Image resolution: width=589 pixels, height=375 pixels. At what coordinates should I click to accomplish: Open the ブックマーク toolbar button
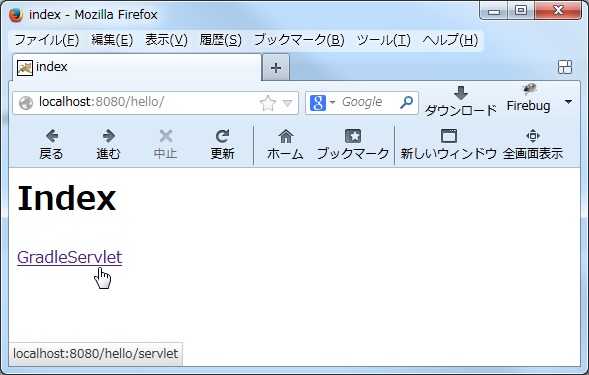pyautogui.click(x=353, y=144)
